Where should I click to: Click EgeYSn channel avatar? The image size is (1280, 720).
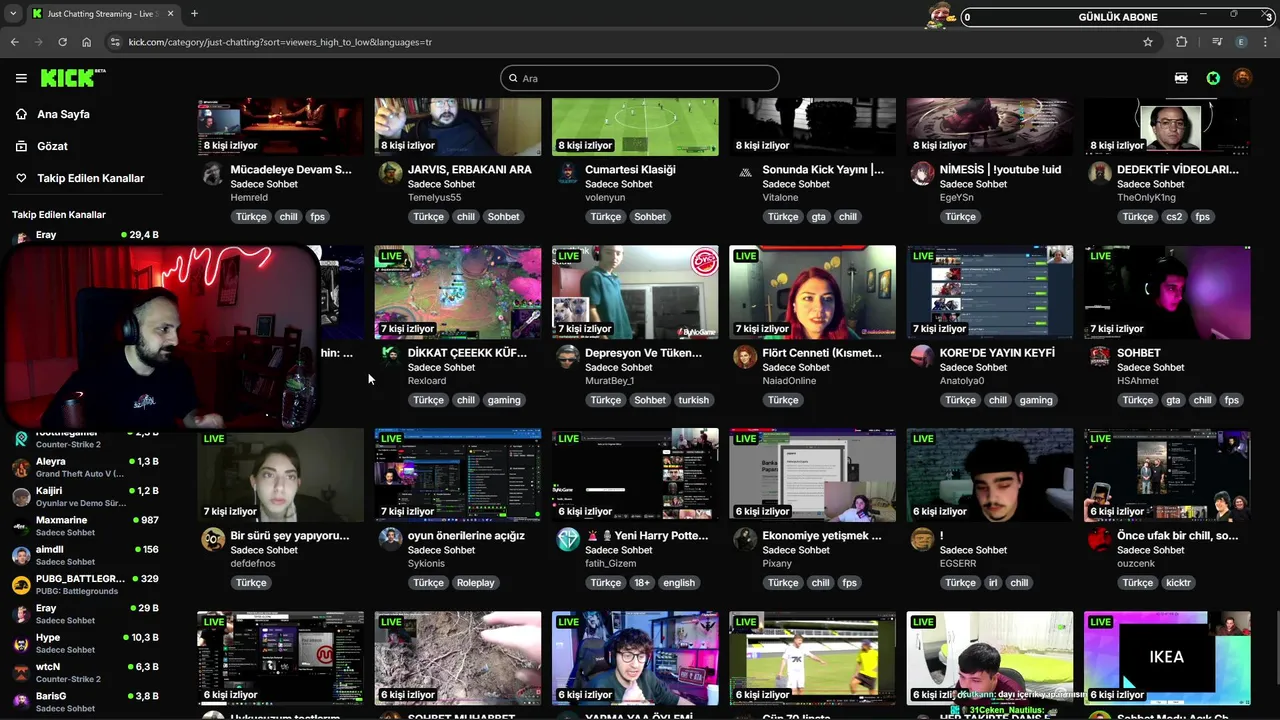(922, 174)
